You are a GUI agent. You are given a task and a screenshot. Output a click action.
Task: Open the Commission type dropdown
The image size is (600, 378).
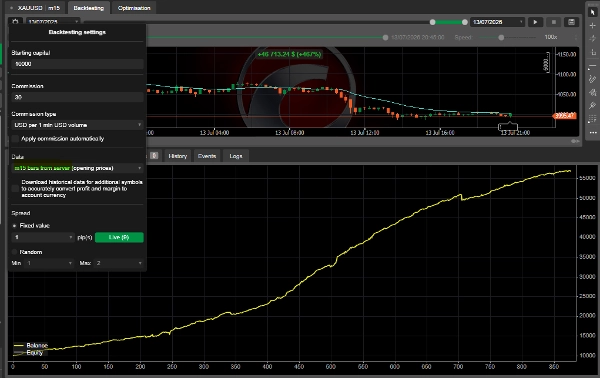click(x=77, y=125)
